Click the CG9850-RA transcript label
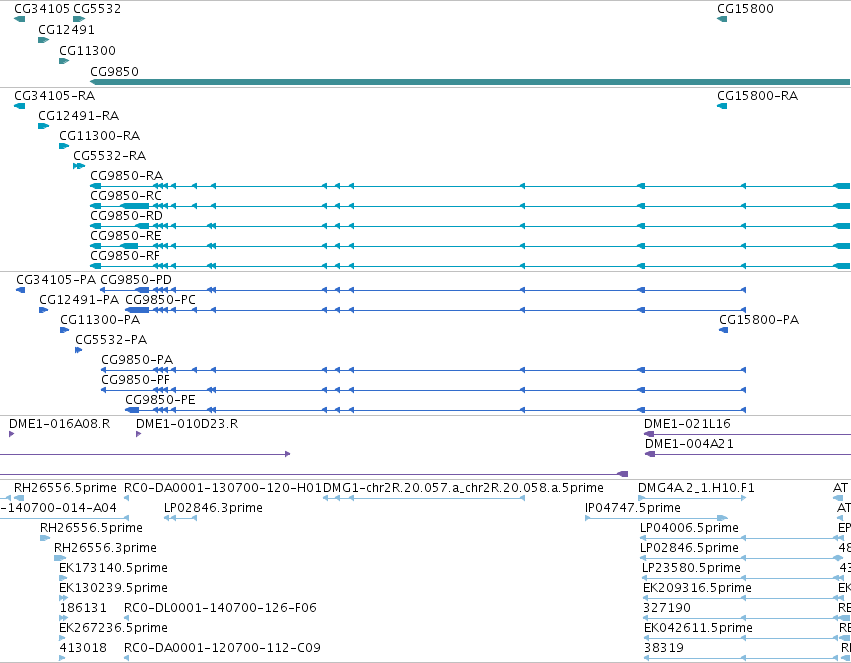The image size is (851, 663). pyautogui.click(x=126, y=176)
